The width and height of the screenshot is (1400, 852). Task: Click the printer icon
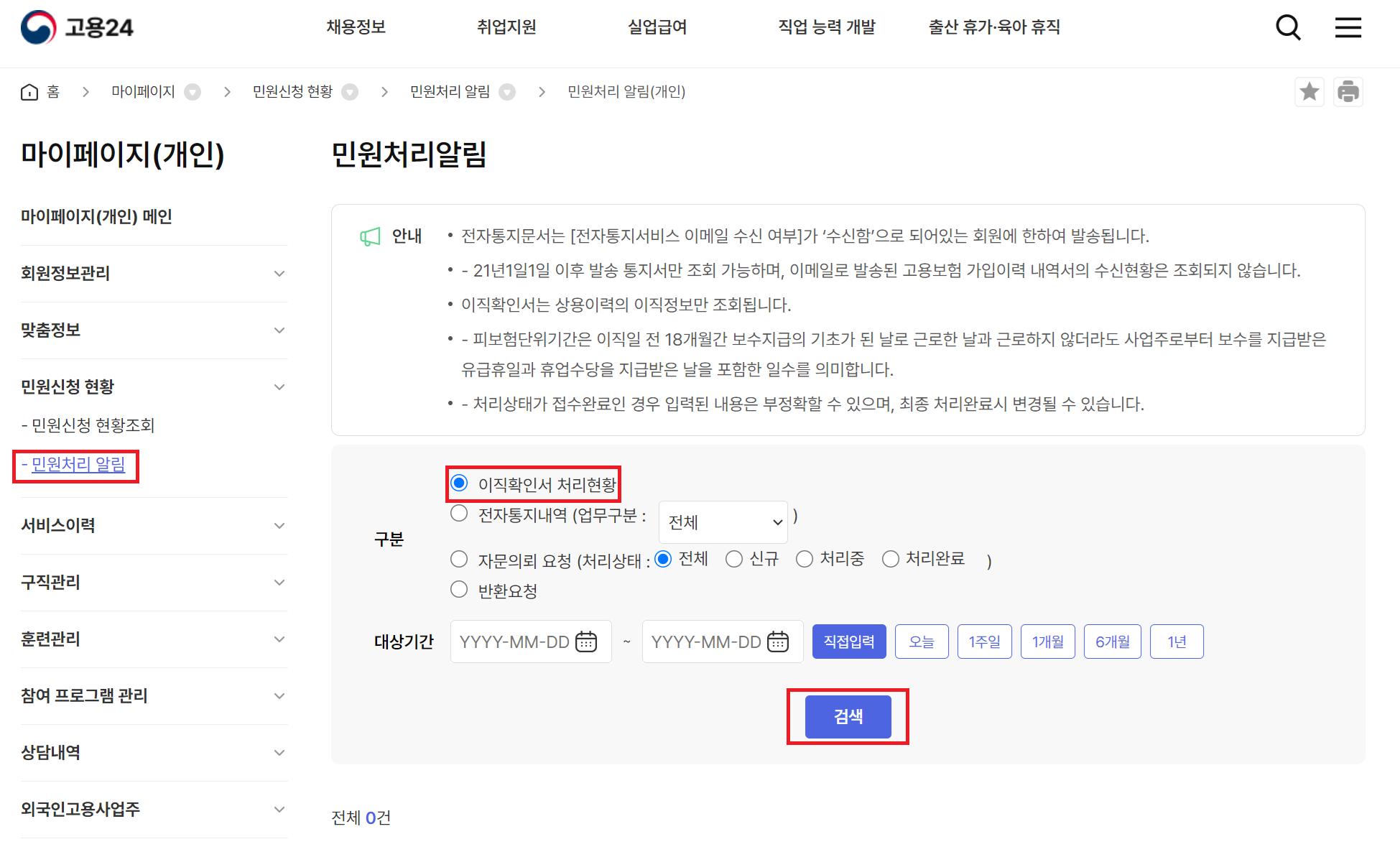[x=1348, y=92]
